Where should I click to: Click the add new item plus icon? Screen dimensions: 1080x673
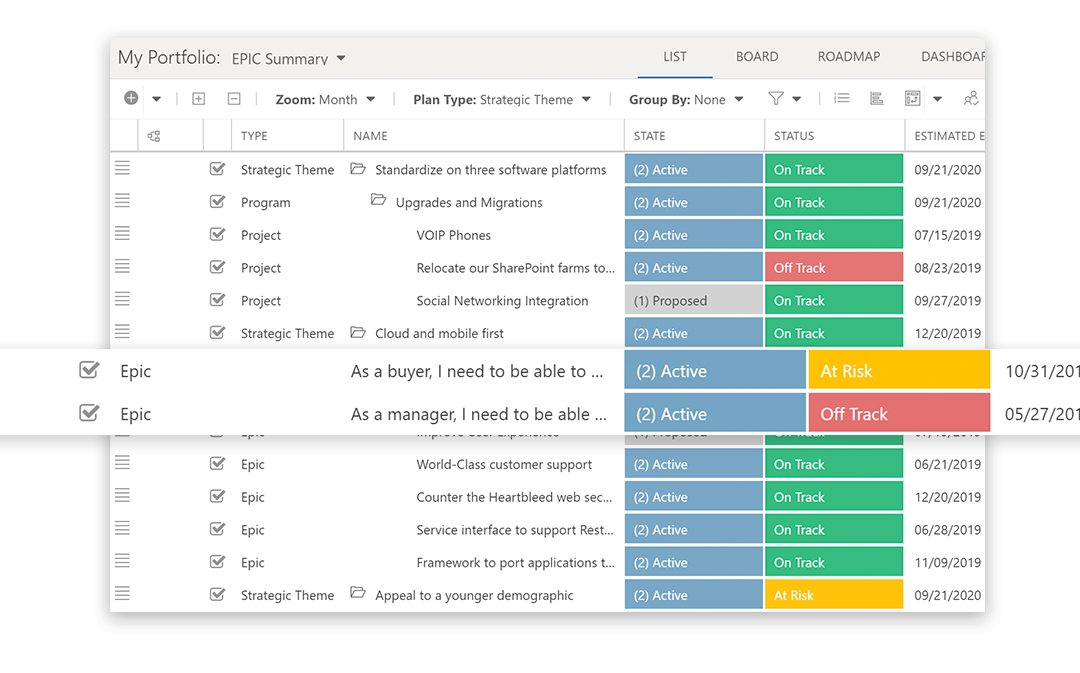point(131,98)
